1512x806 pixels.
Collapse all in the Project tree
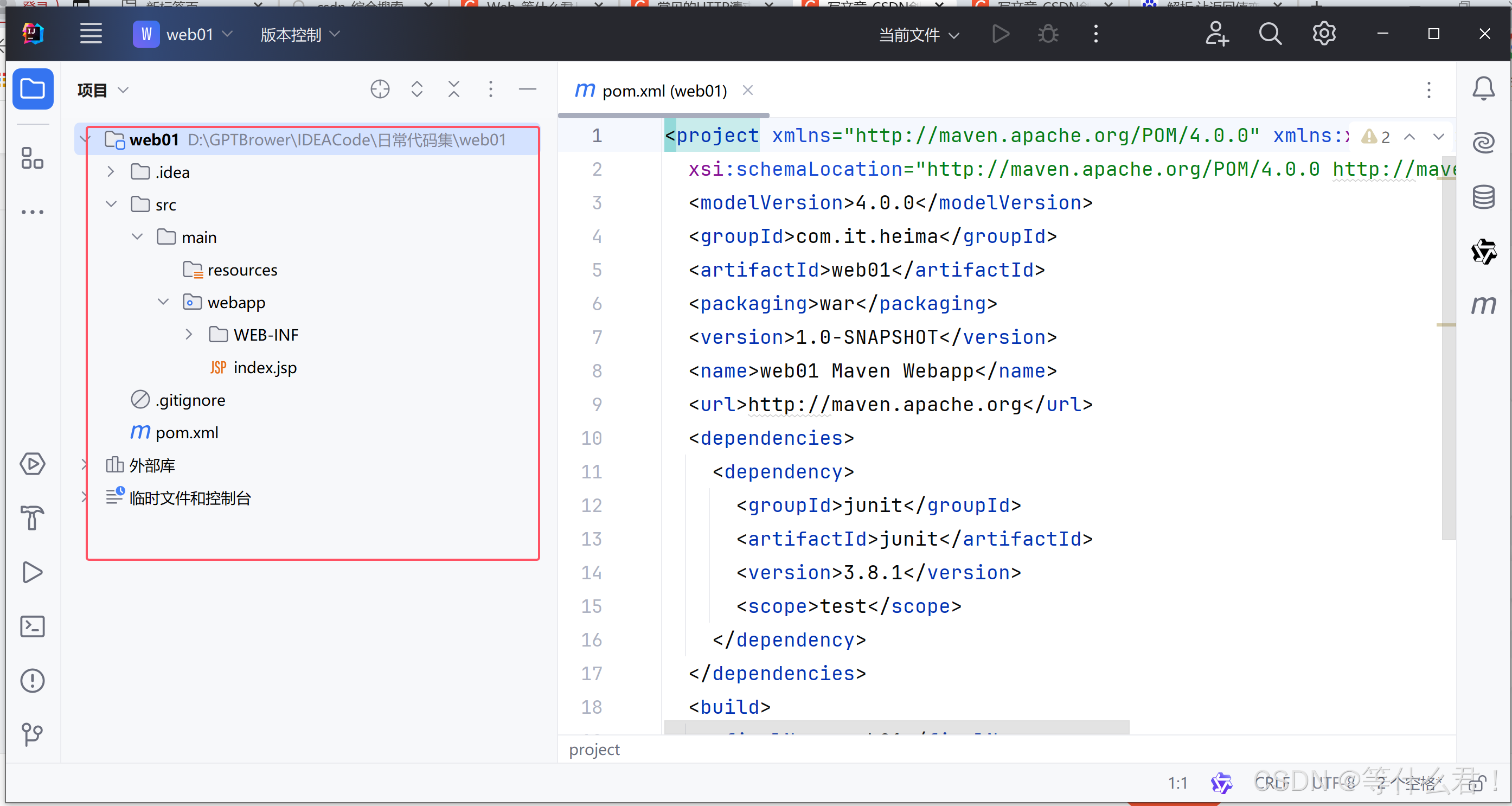pos(454,89)
